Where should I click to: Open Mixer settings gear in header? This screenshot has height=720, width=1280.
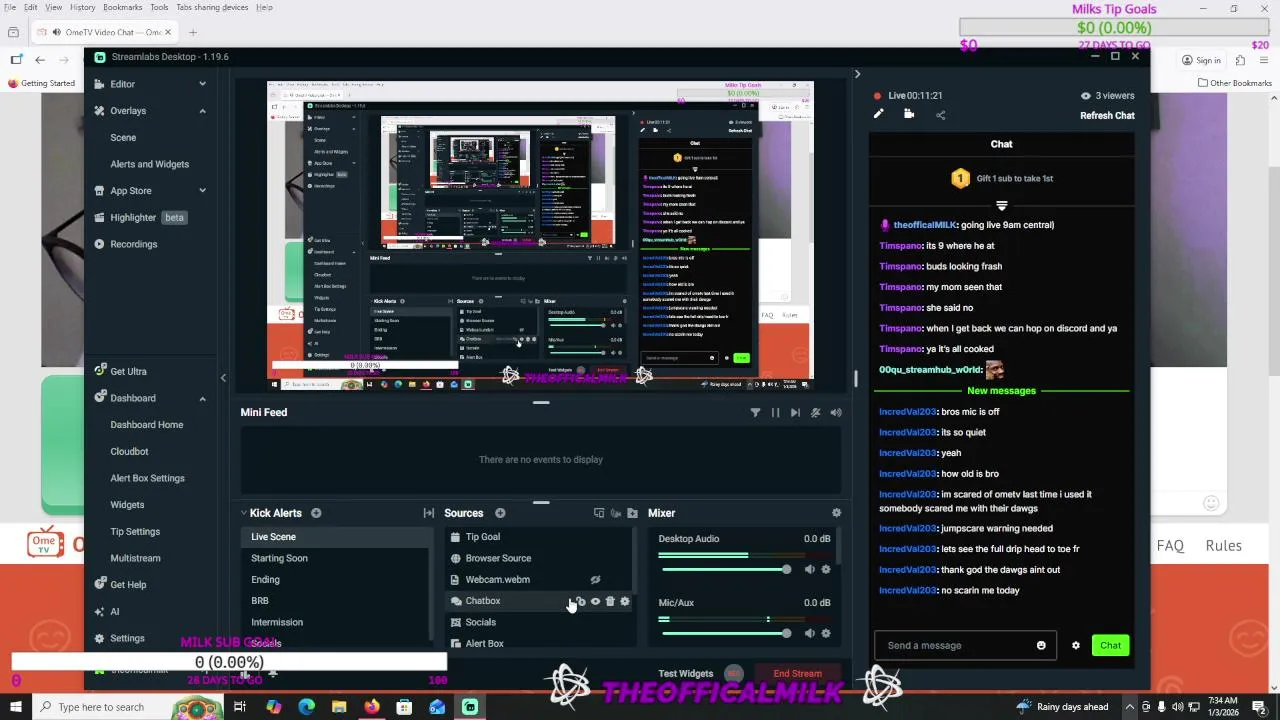(836, 513)
